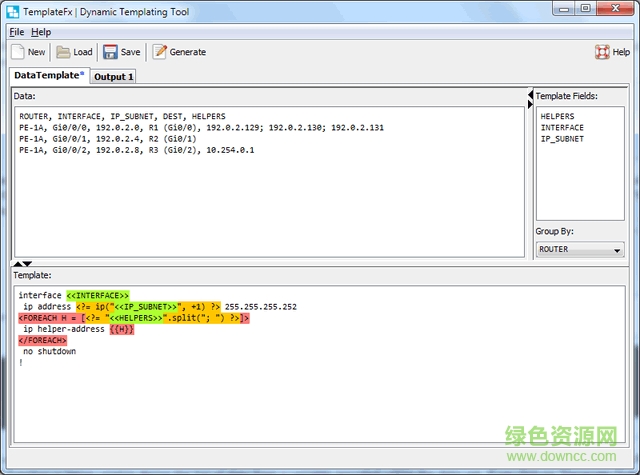Select INTERFACE in Template Fields list
The image size is (640, 475).
[562, 127]
